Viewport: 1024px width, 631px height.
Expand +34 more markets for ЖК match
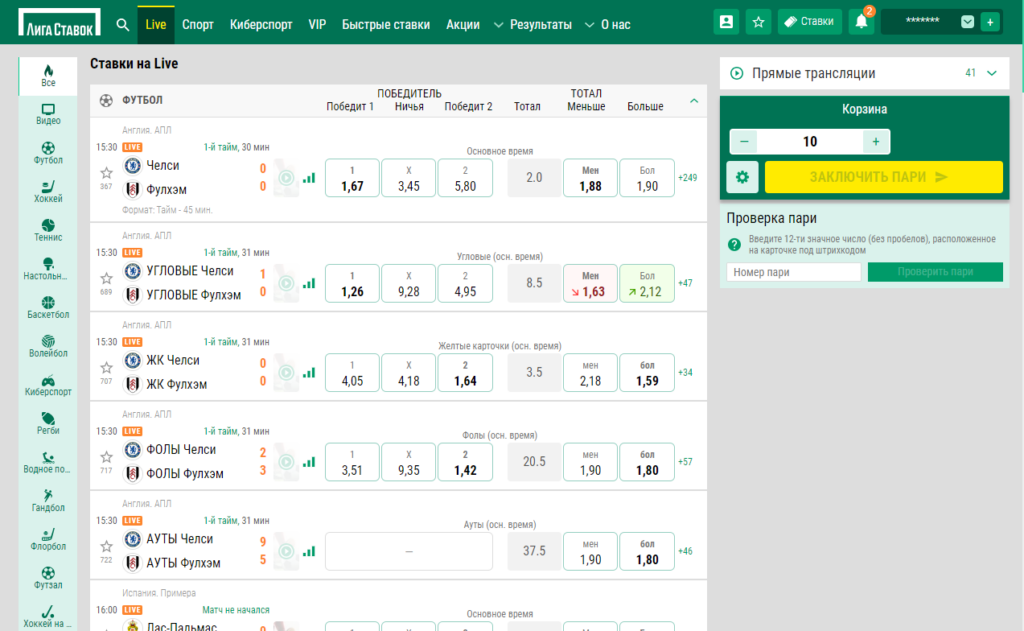(x=685, y=372)
